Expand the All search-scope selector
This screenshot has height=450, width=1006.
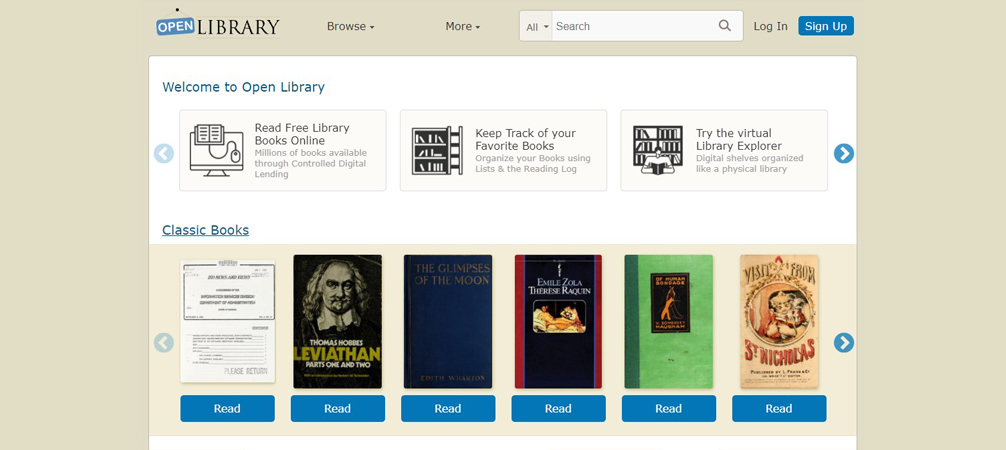click(537, 26)
